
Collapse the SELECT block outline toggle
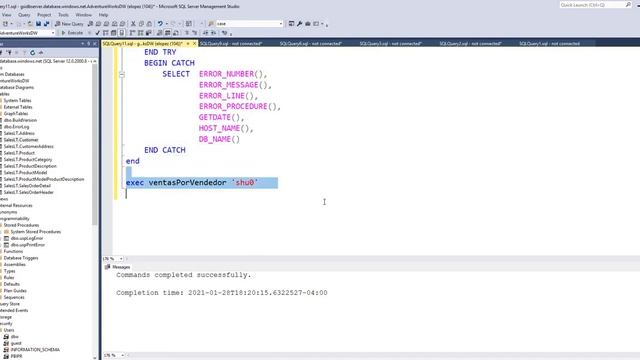[x=122, y=75]
